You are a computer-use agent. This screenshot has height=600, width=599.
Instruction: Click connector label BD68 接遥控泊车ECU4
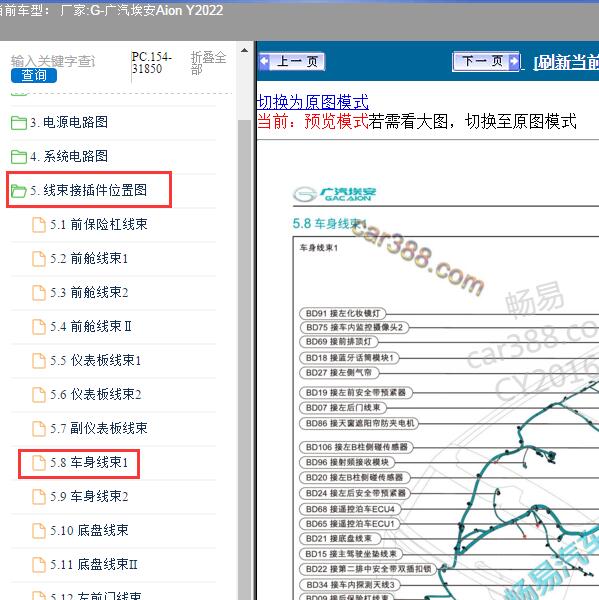pos(350,509)
